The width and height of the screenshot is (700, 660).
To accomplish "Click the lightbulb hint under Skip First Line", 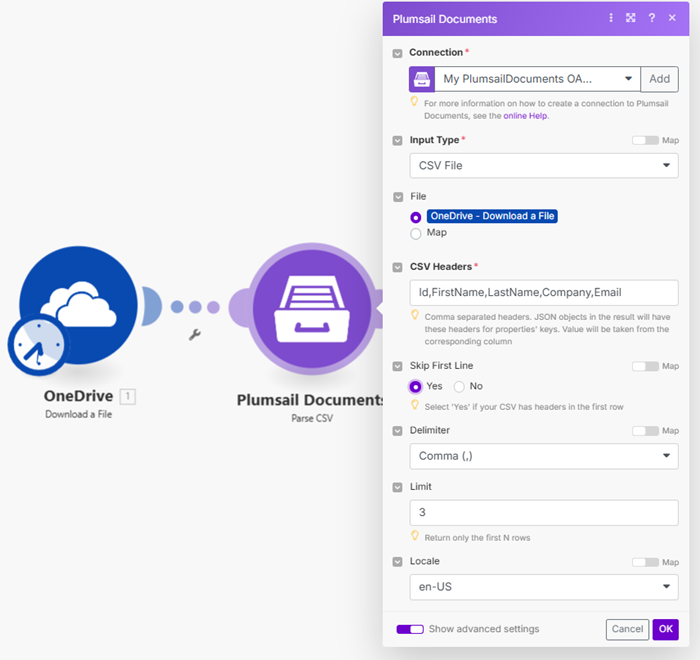I will point(415,405).
